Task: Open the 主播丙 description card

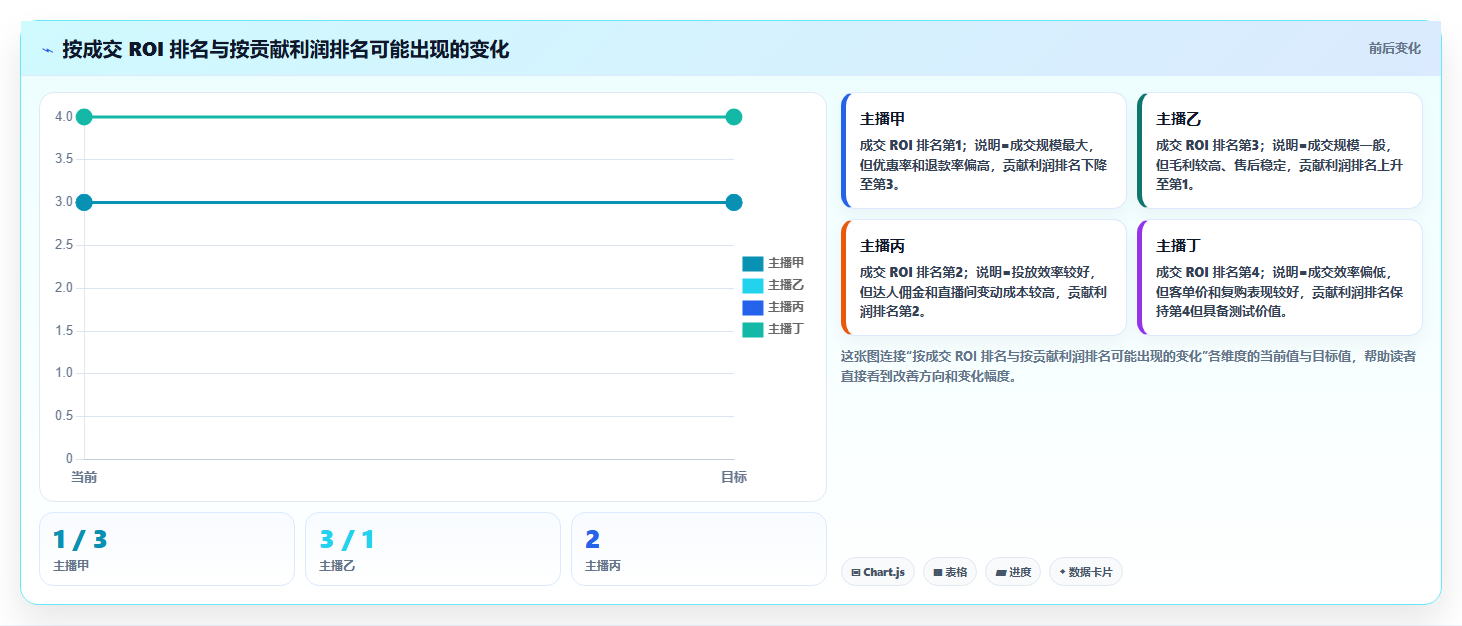Action: 984,278
